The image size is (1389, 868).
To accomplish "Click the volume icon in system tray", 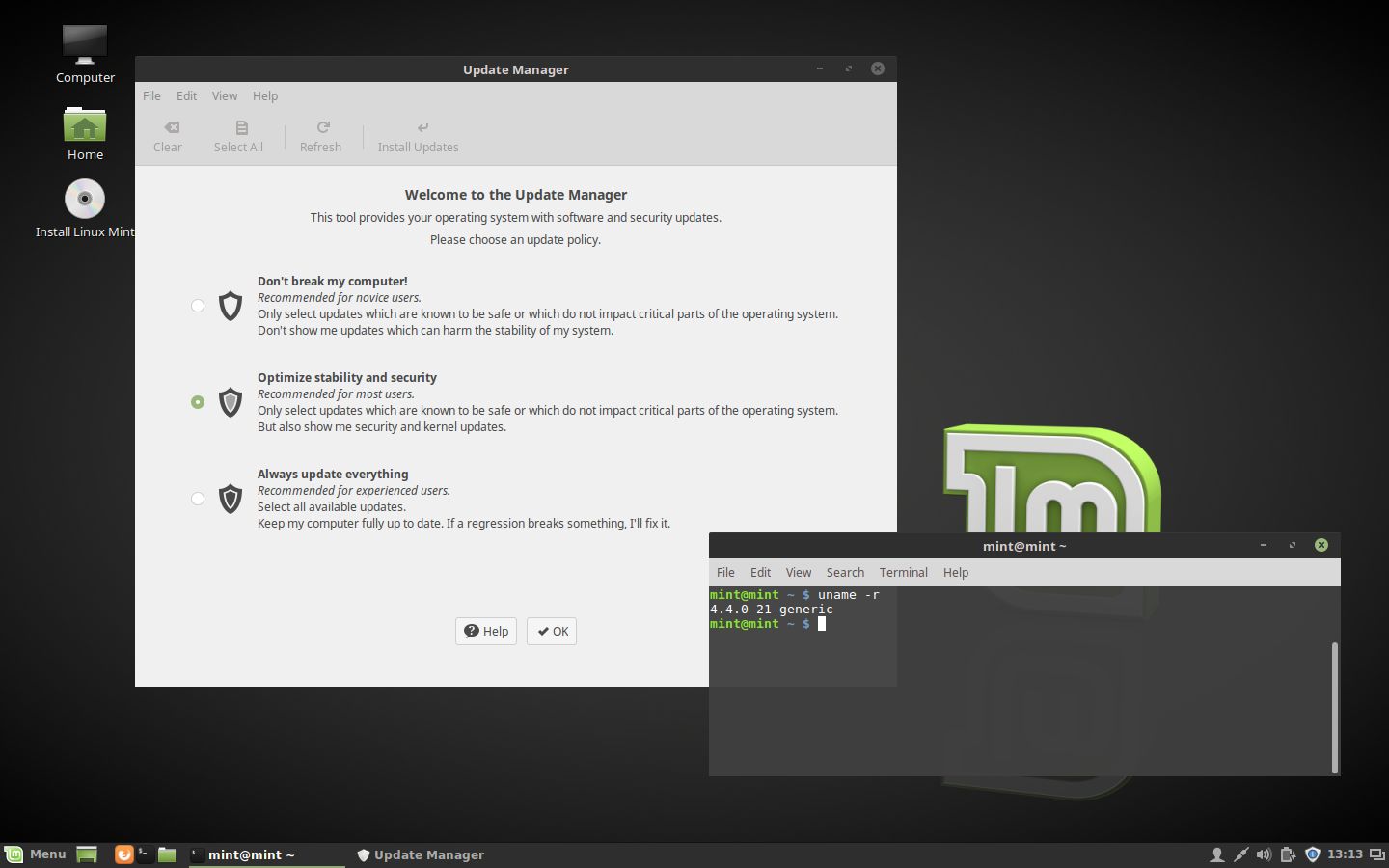I will [1264, 854].
